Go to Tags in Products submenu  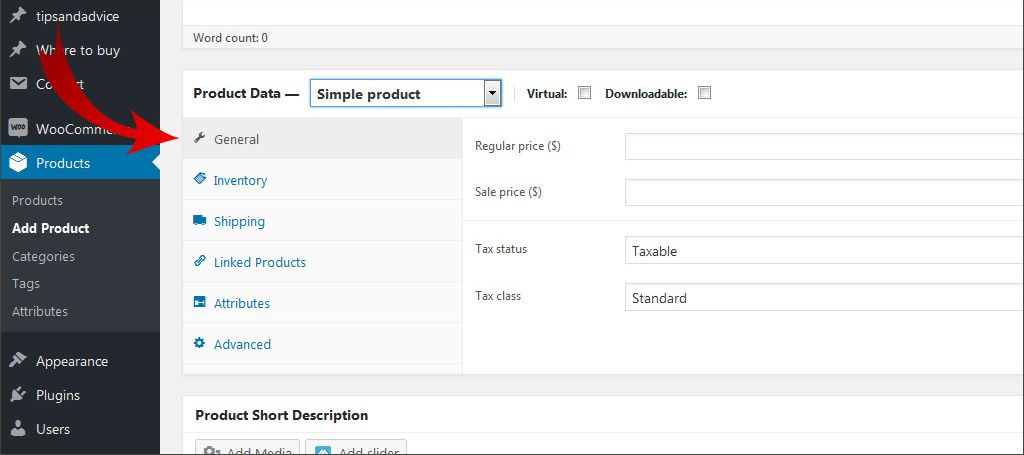[x=26, y=284]
